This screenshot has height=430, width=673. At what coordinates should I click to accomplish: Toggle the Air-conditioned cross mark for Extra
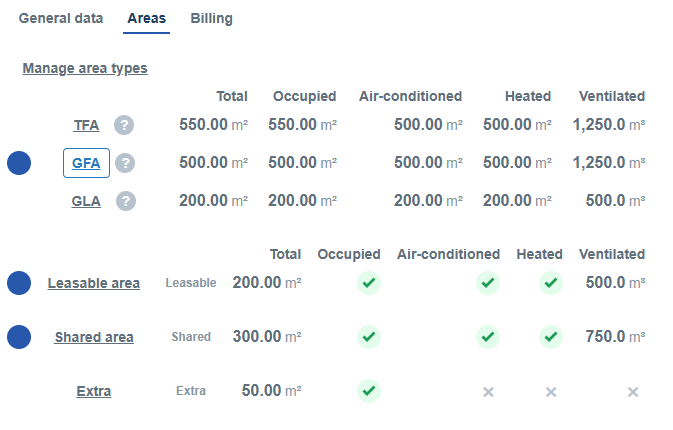[x=488, y=392]
